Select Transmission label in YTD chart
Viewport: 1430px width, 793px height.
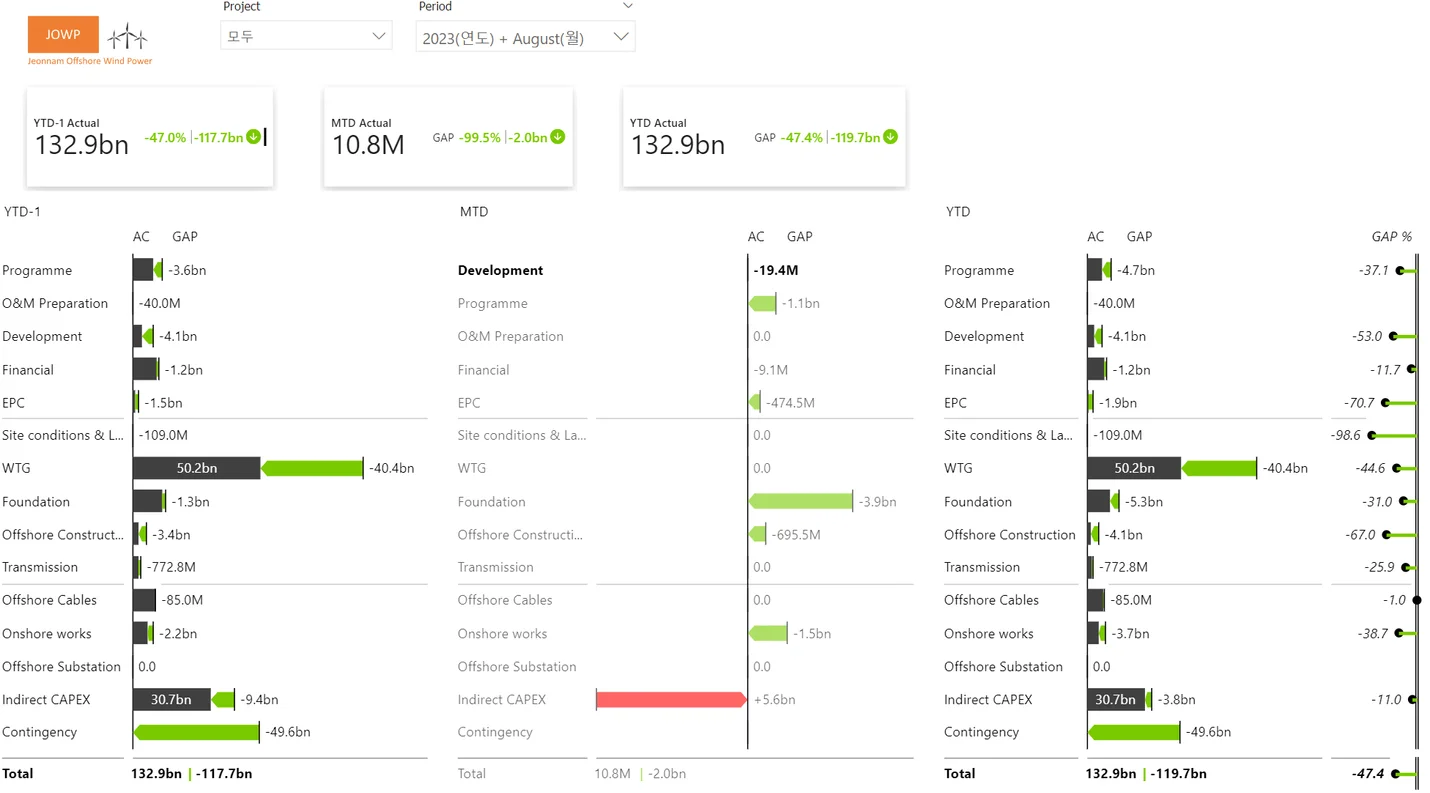[x=982, y=567]
